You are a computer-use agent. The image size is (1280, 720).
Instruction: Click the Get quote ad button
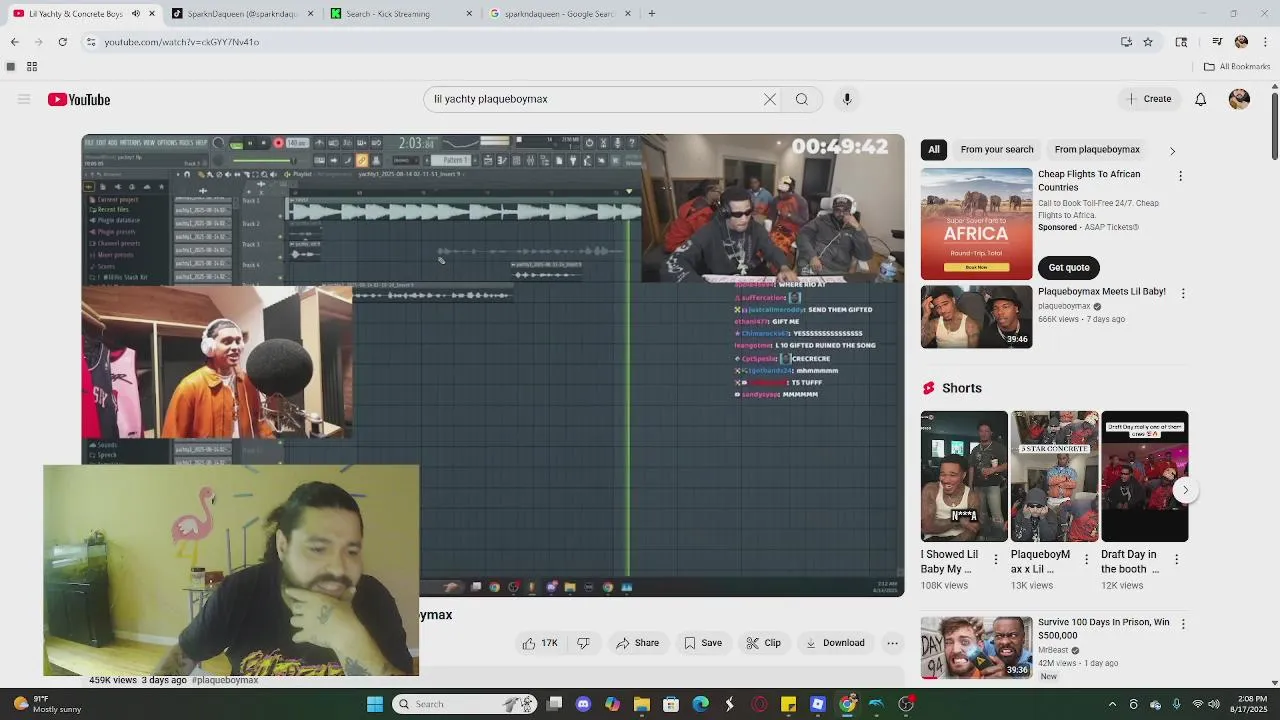(1069, 267)
